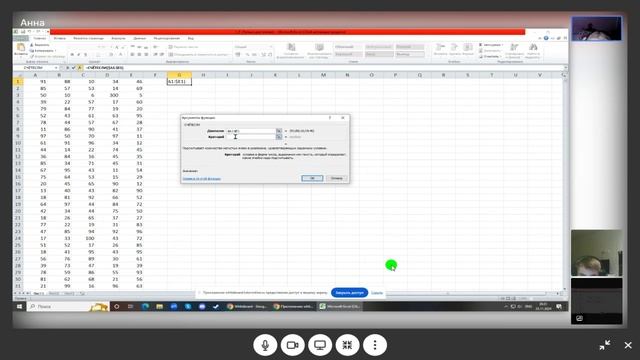Click the cancel X in the formula bar
The image size is (640, 360).
pos(67,68)
